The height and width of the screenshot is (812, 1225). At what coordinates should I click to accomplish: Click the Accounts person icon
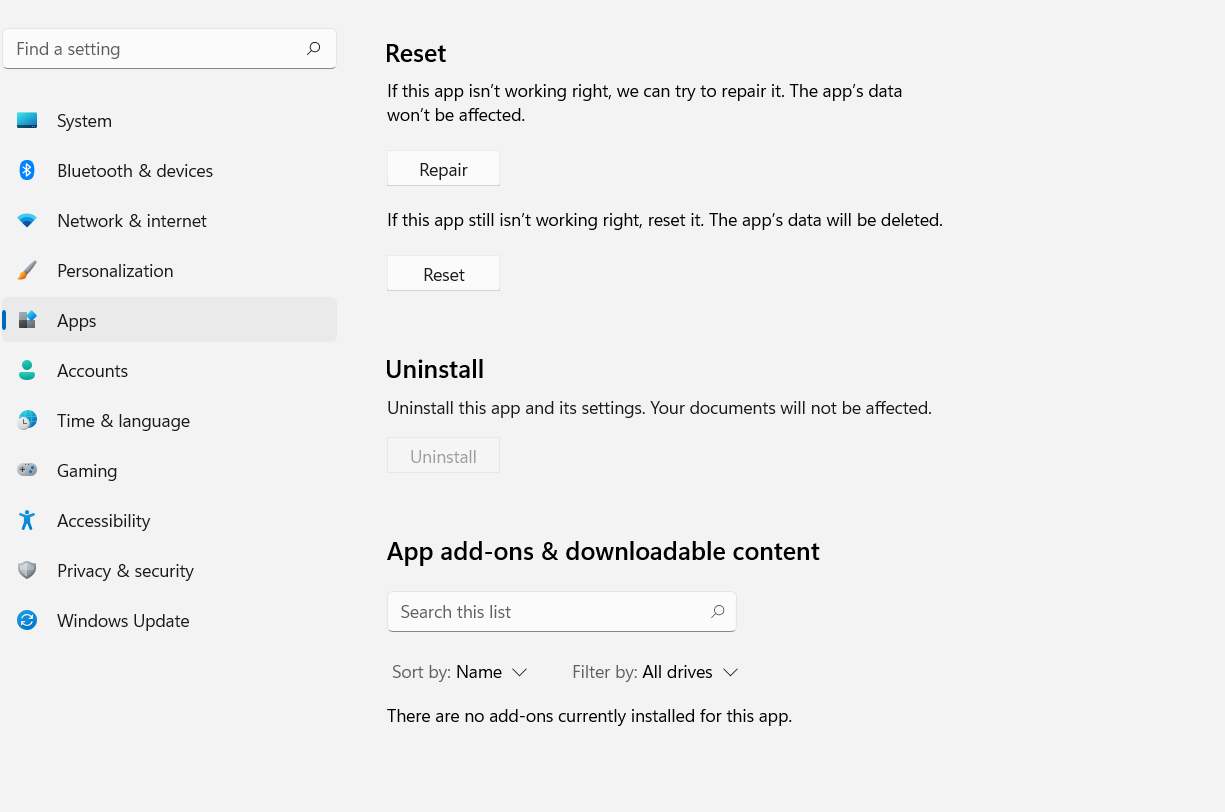pos(27,371)
